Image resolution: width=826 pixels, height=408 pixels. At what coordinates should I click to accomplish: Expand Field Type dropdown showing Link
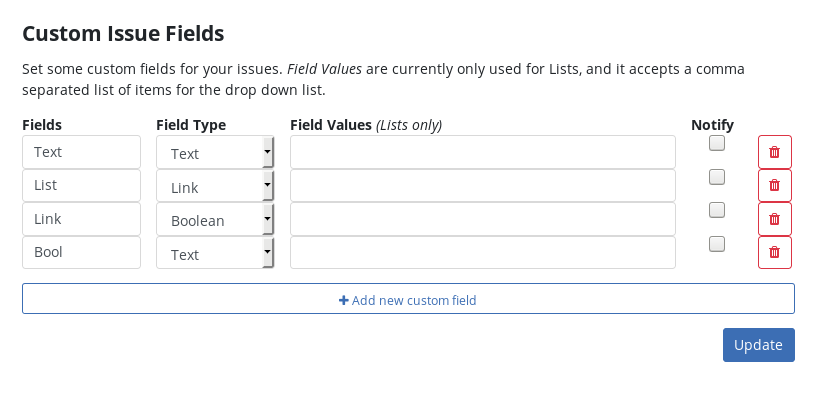215,185
